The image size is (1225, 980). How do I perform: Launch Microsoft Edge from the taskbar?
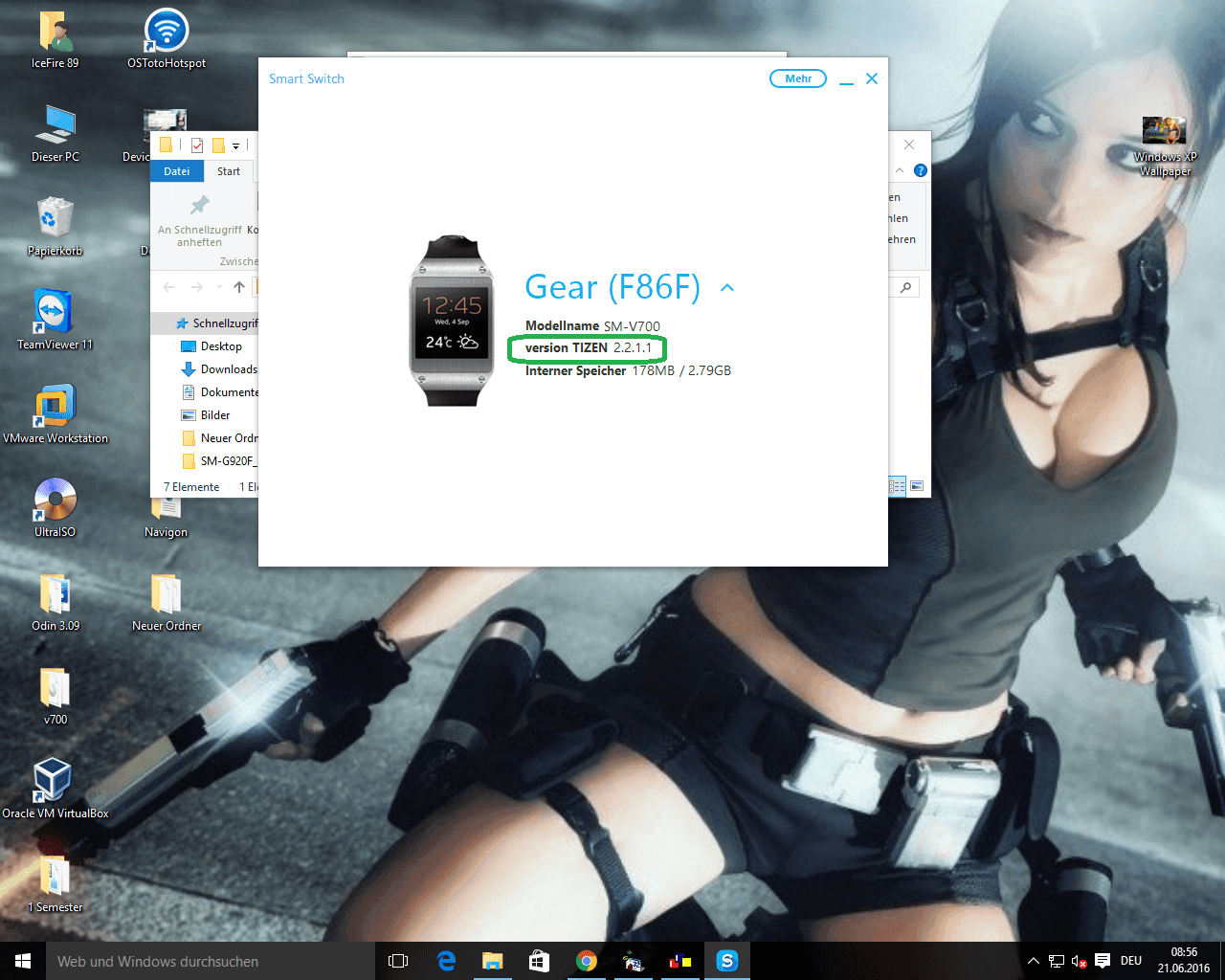tap(446, 961)
